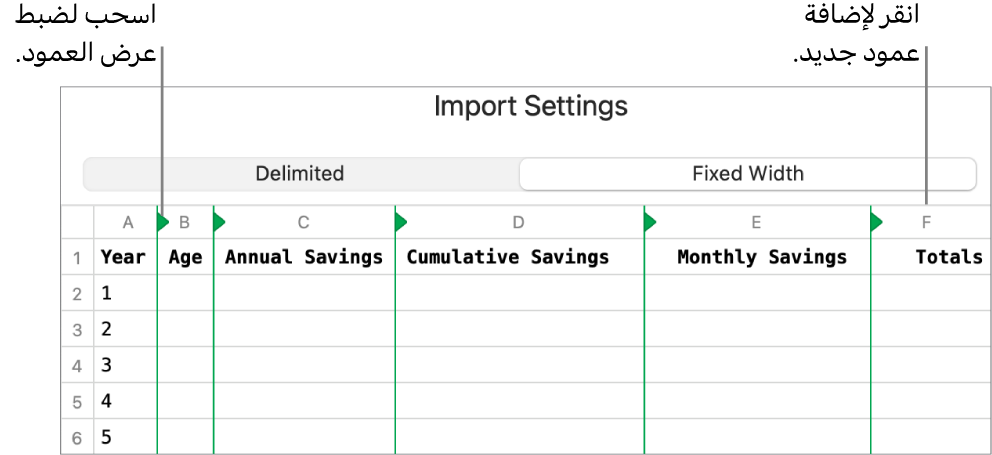Image resolution: width=992 pixels, height=455 pixels.
Task: Switch to the Fixed Width tab
Action: 747,173
